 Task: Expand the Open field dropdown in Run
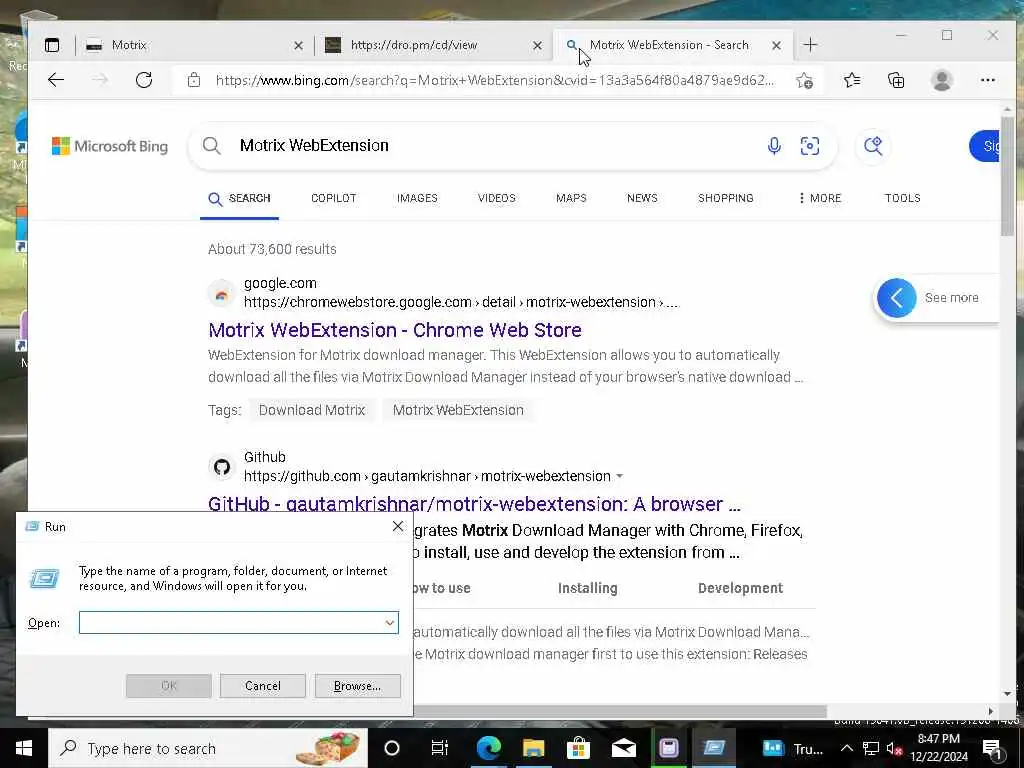pyautogui.click(x=390, y=623)
